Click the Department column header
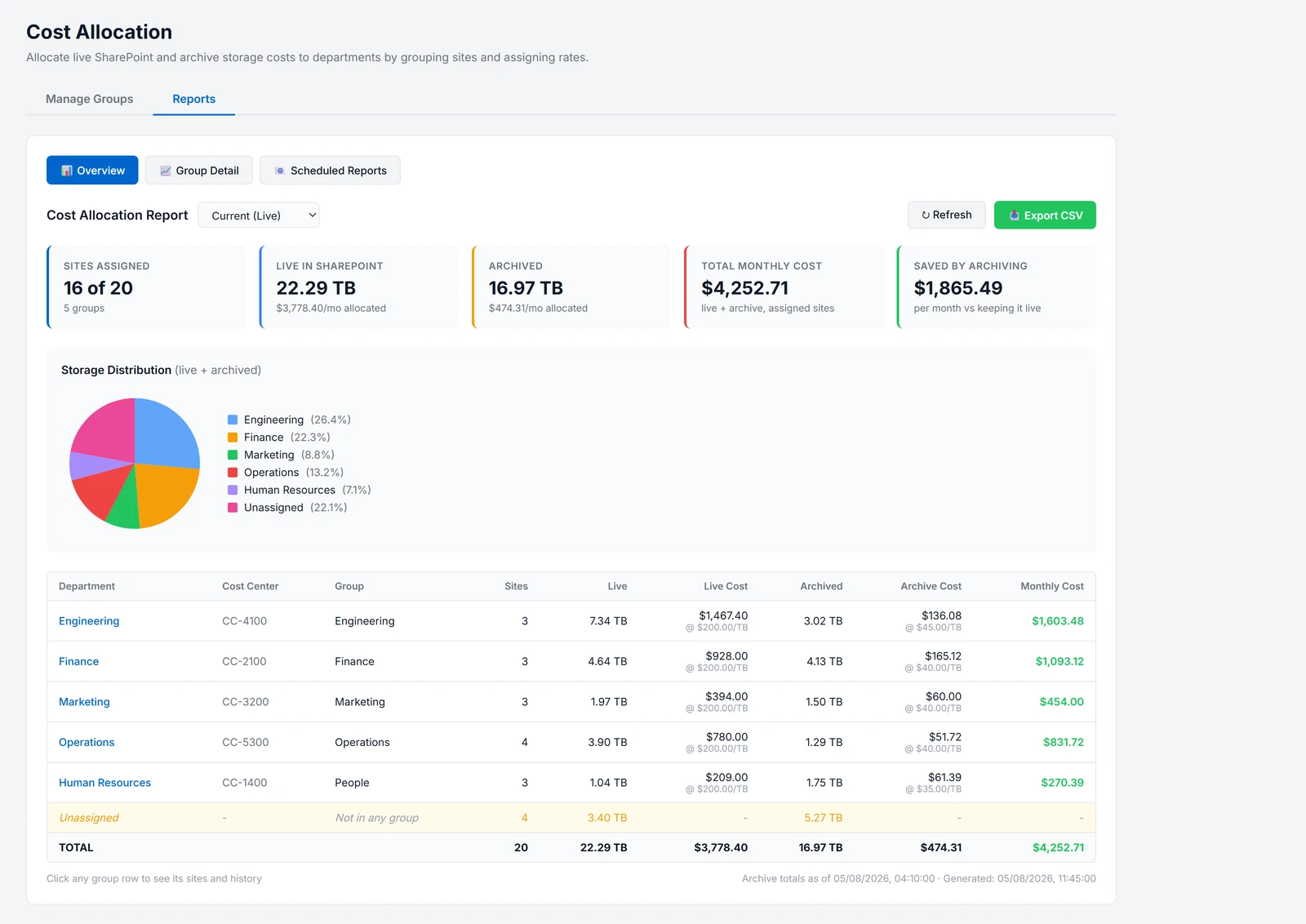The height and width of the screenshot is (924, 1306). [87, 586]
